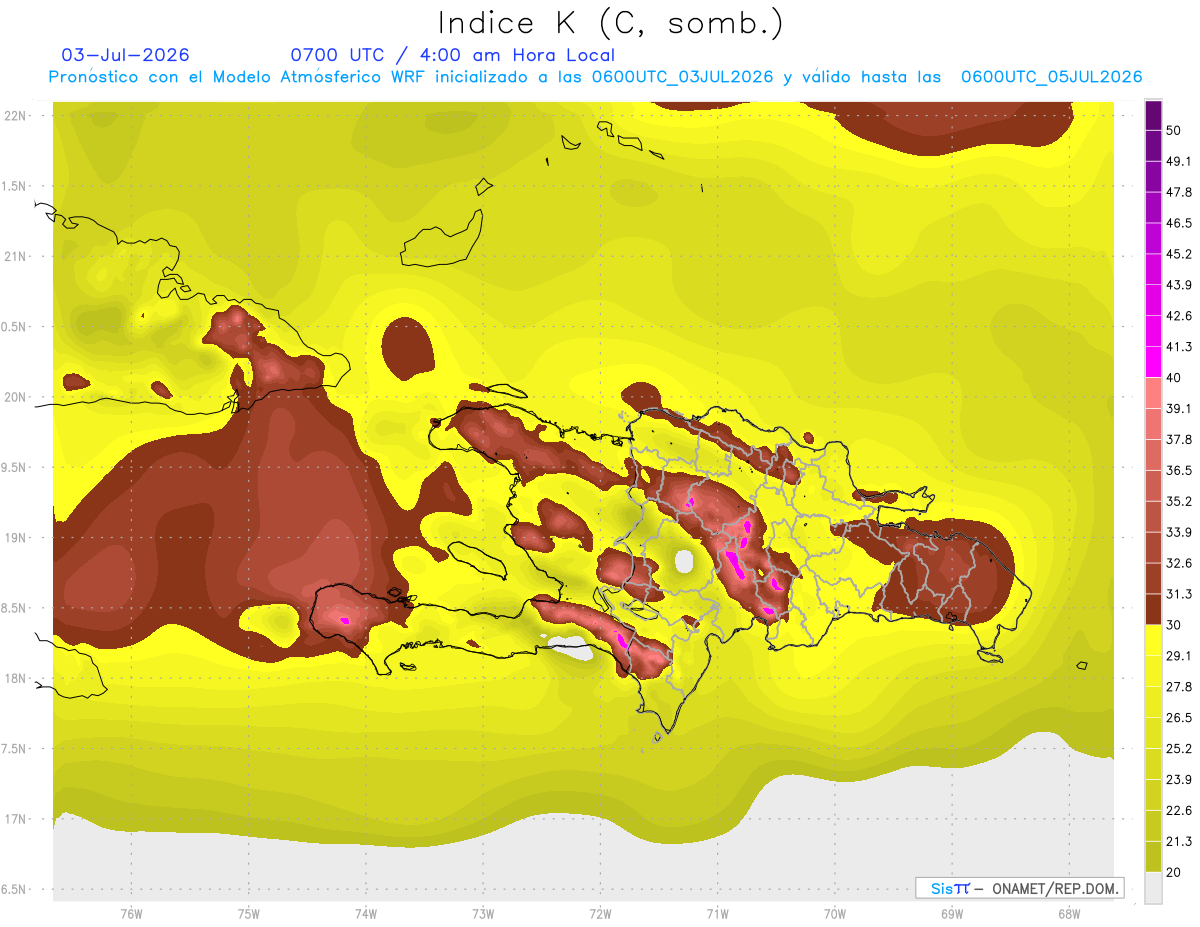The image size is (1200, 927).
Task: Click the "68W" longitude axis label
Action: click(x=1068, y=913)
